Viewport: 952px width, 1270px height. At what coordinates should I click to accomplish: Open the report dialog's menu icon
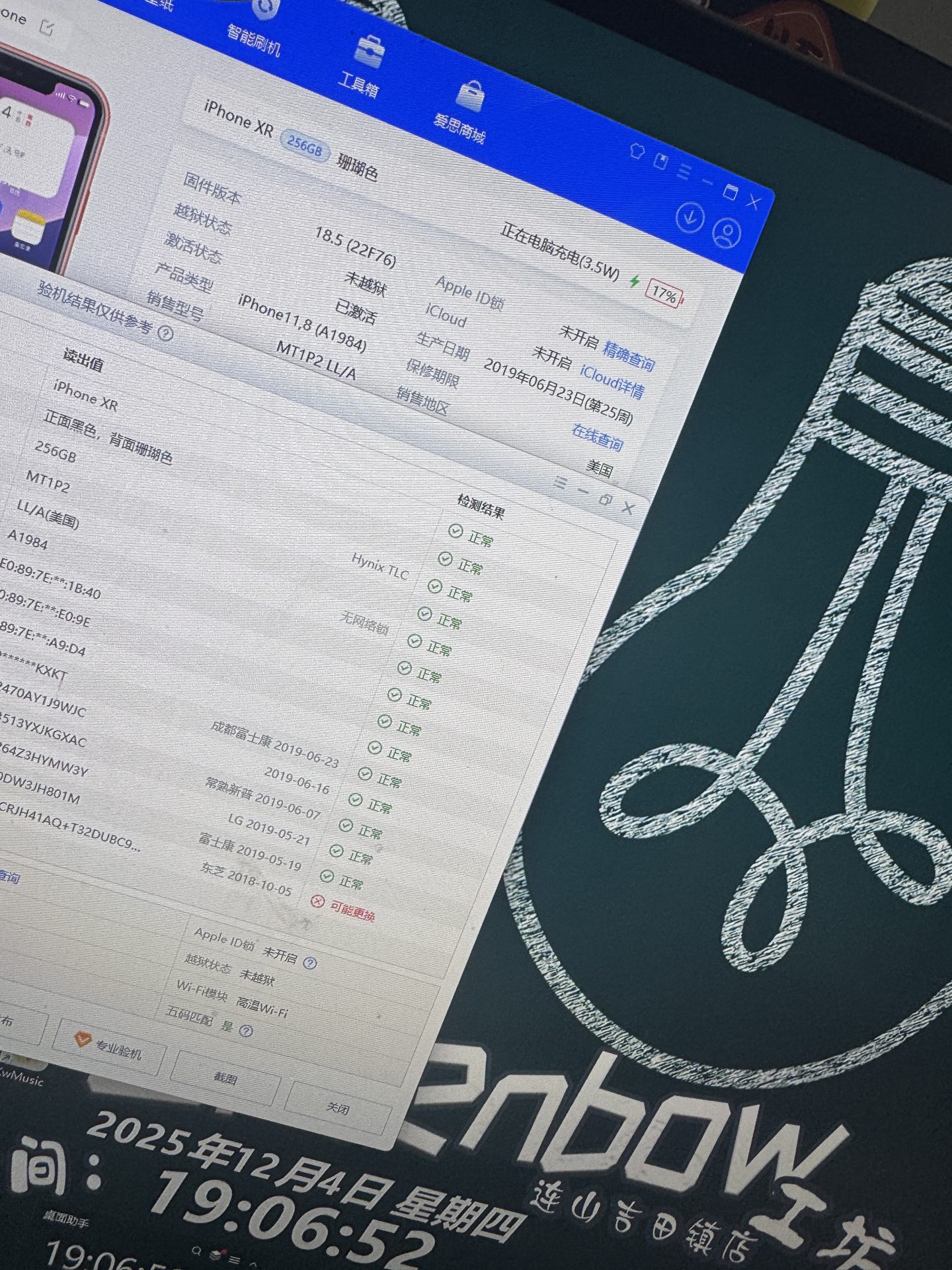(x=560, y=484)
